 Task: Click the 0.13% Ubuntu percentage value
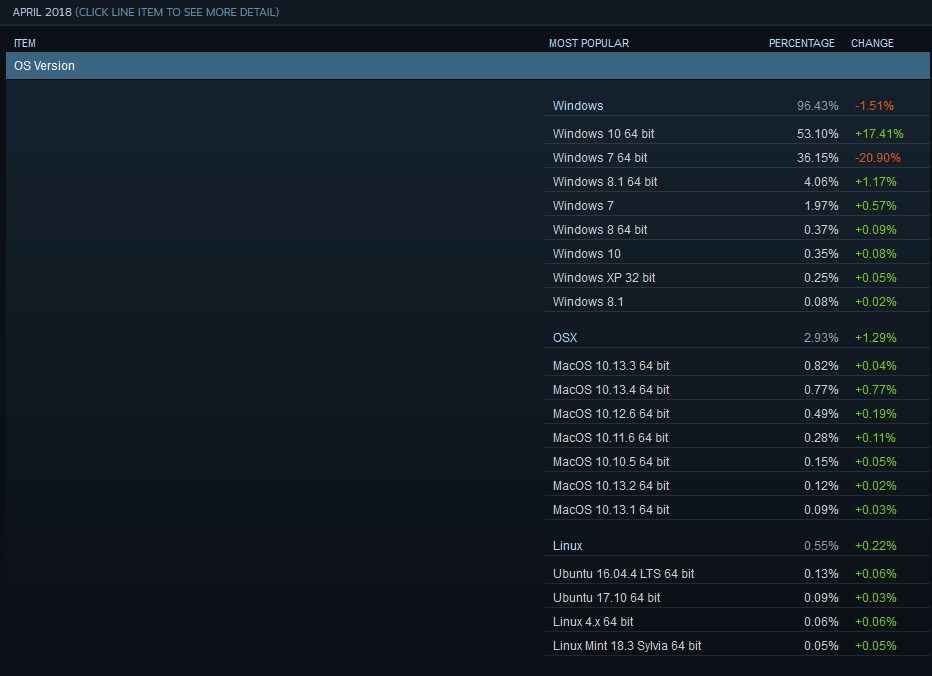point(821,574)
